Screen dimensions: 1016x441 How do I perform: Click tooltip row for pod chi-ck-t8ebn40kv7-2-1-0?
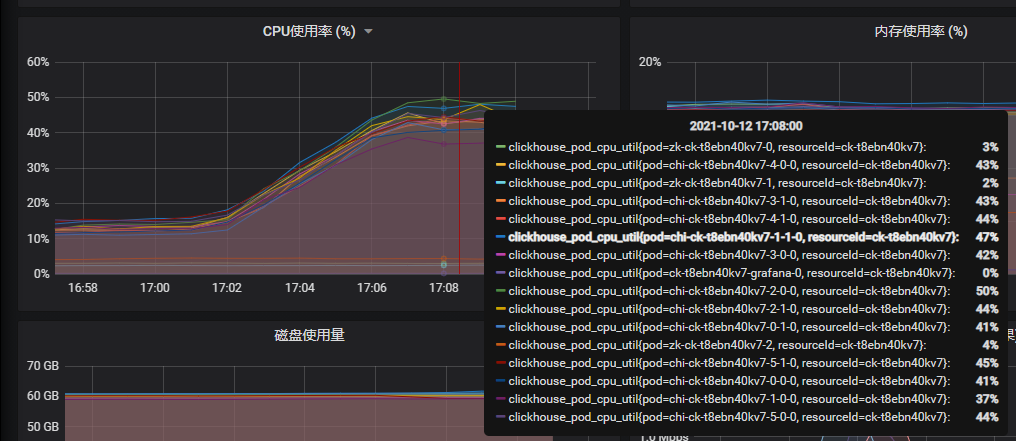(746, 309)
